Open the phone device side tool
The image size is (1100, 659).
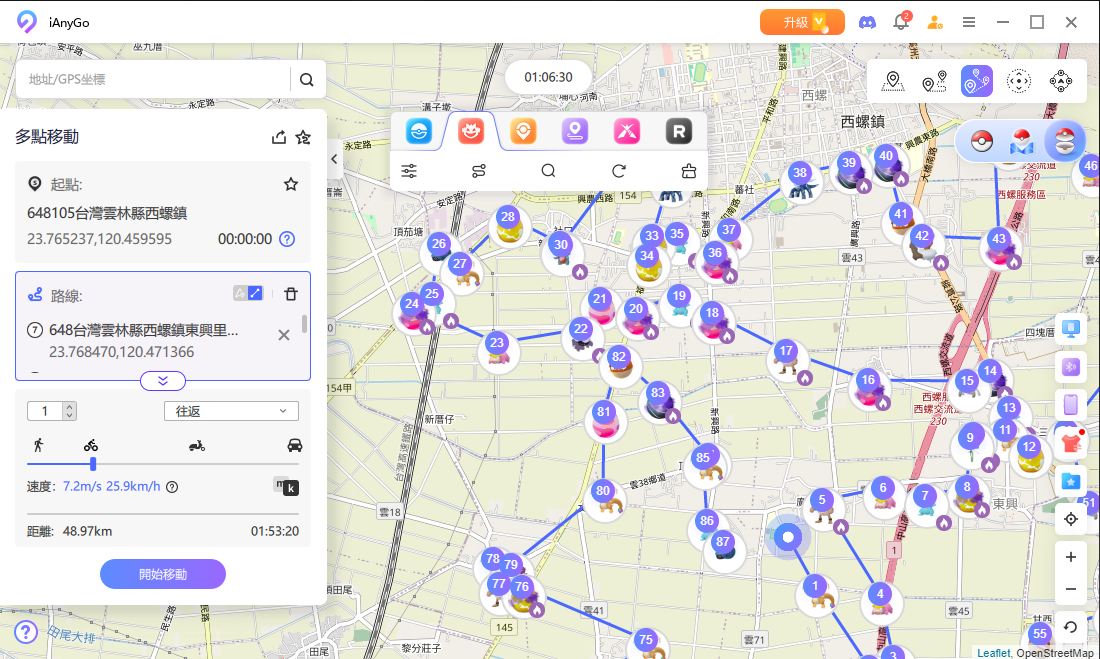1071,405
